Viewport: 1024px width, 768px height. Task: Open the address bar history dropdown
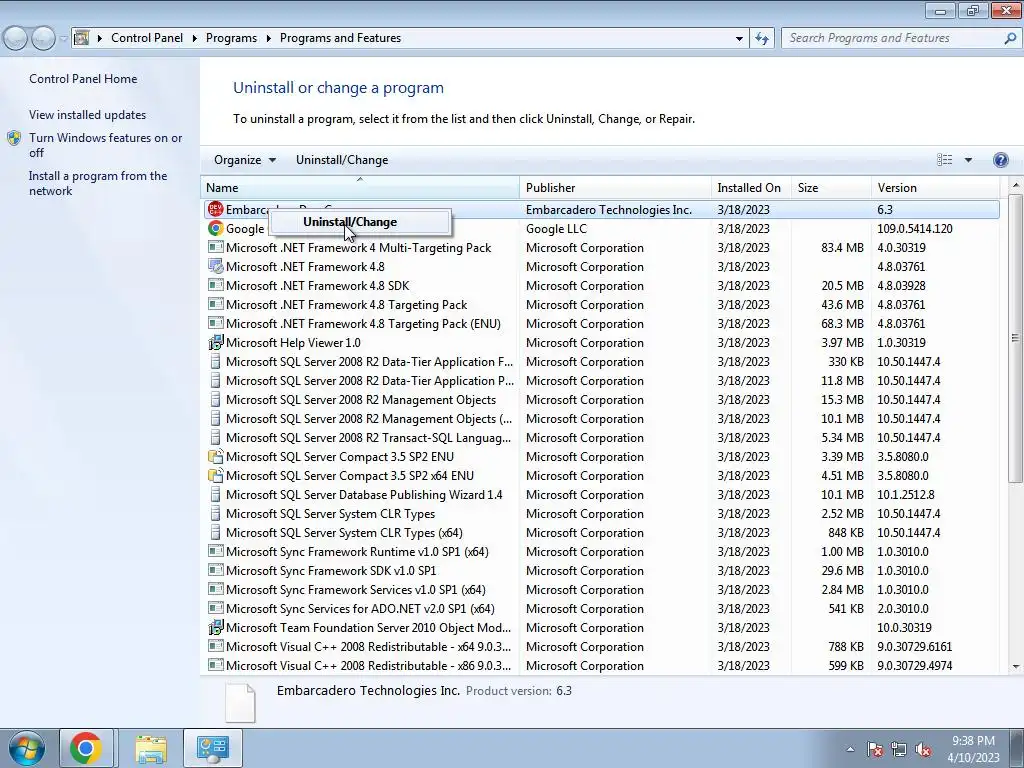739,38
